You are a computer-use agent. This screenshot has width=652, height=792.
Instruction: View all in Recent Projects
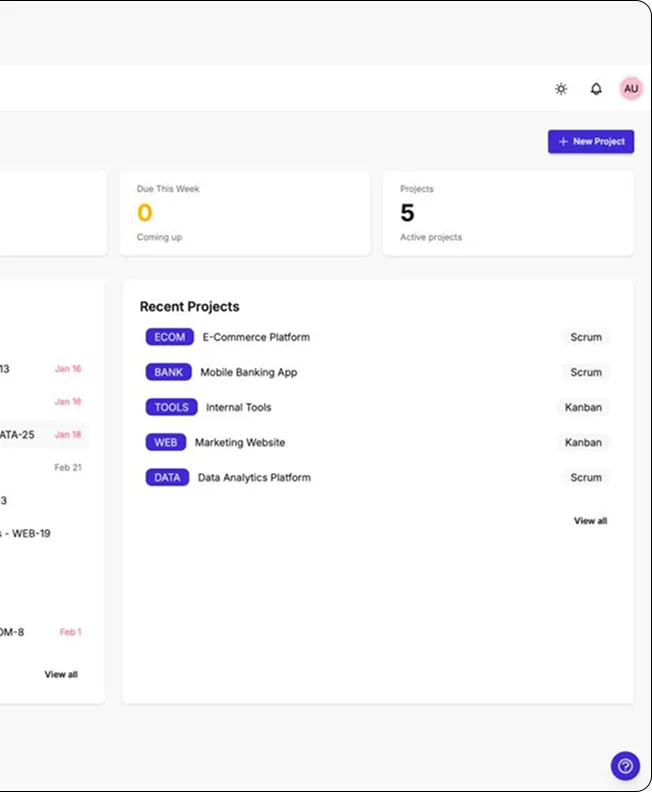click(x=590, y=521)
